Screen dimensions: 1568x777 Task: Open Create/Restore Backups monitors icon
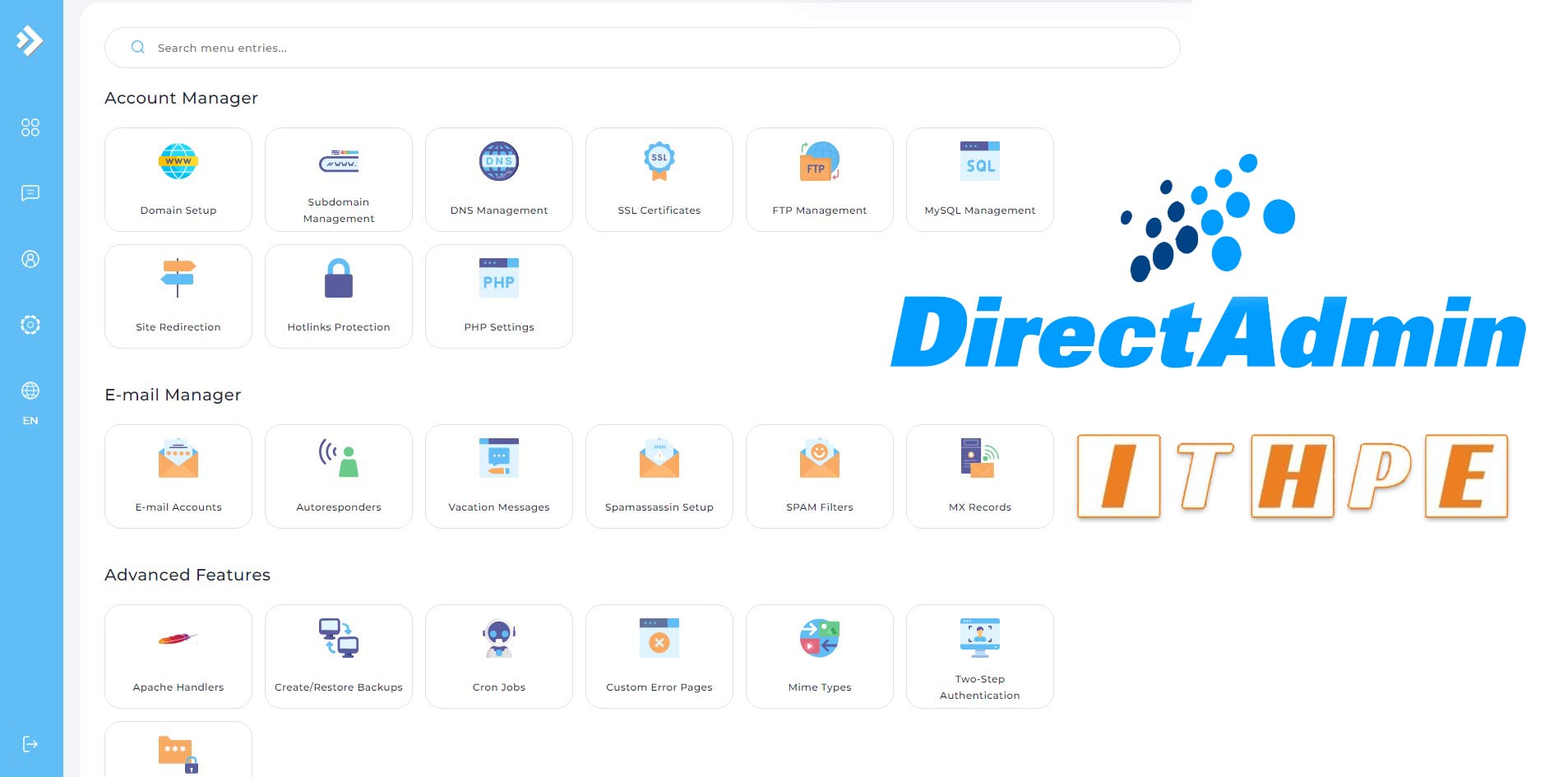point(339,638)
